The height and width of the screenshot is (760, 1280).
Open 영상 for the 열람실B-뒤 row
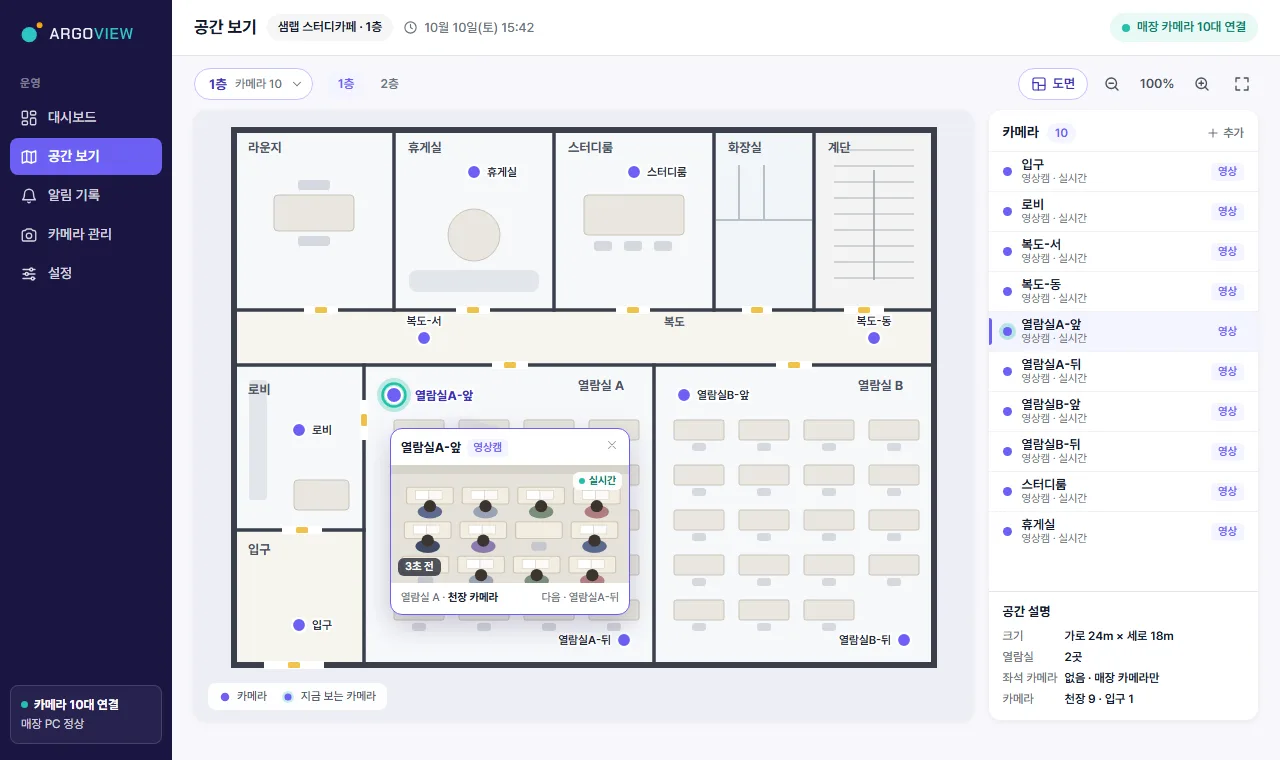(1227, 451)
